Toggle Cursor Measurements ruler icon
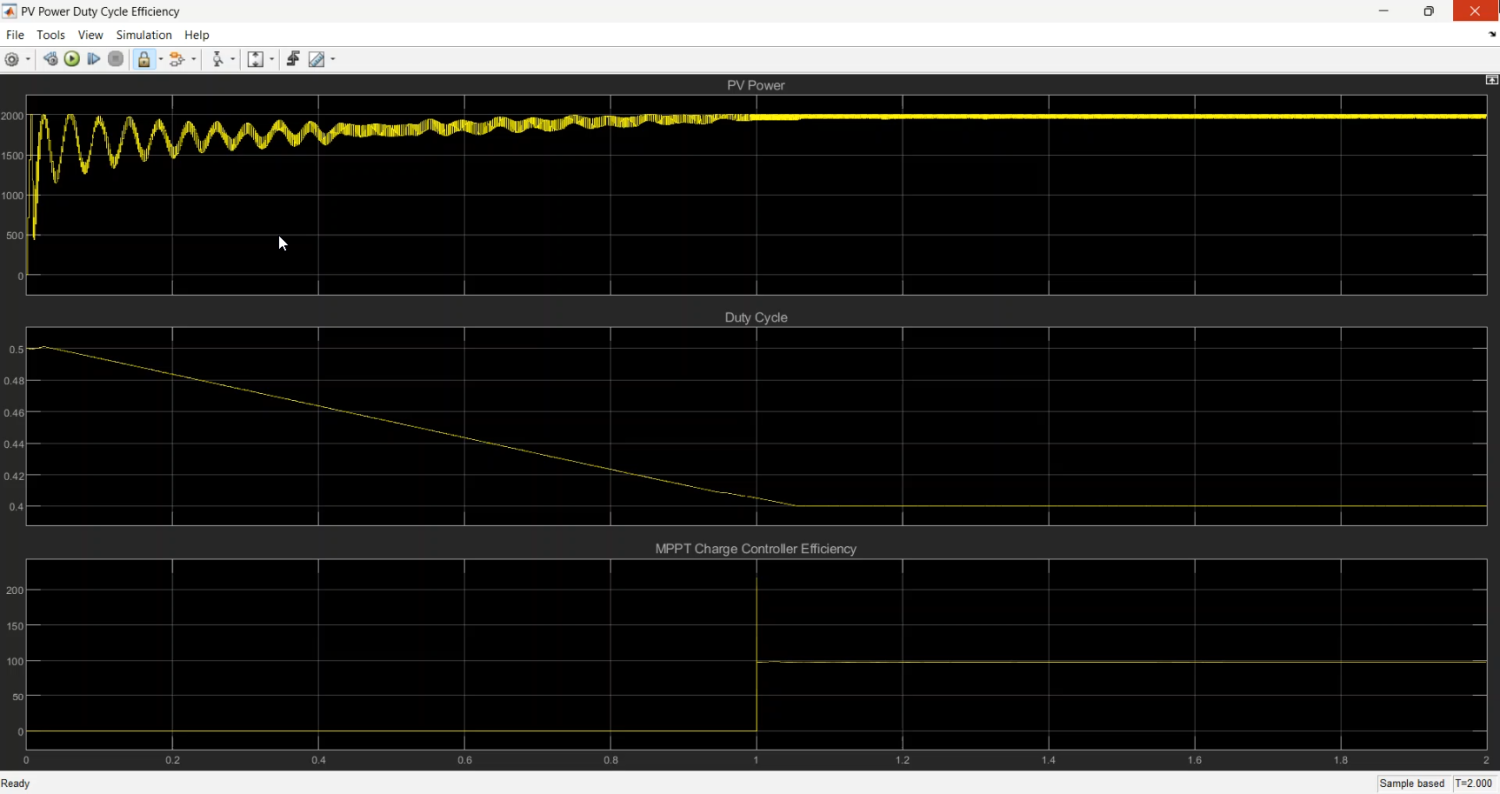This screenshot has width=1500, height=794. pyautogui.click(x=317, y=59)
